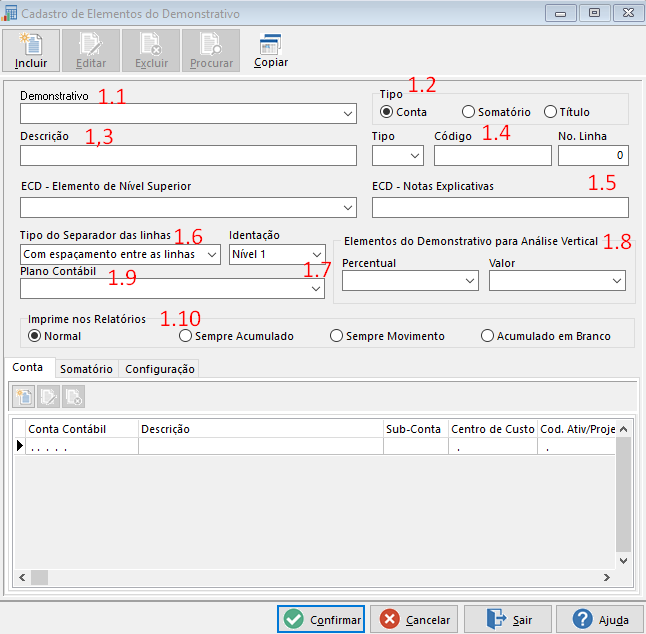This screenshot has height=634, width=646.
Task: Choose the Sempre Acumulado option
Action: coord(236,336)
